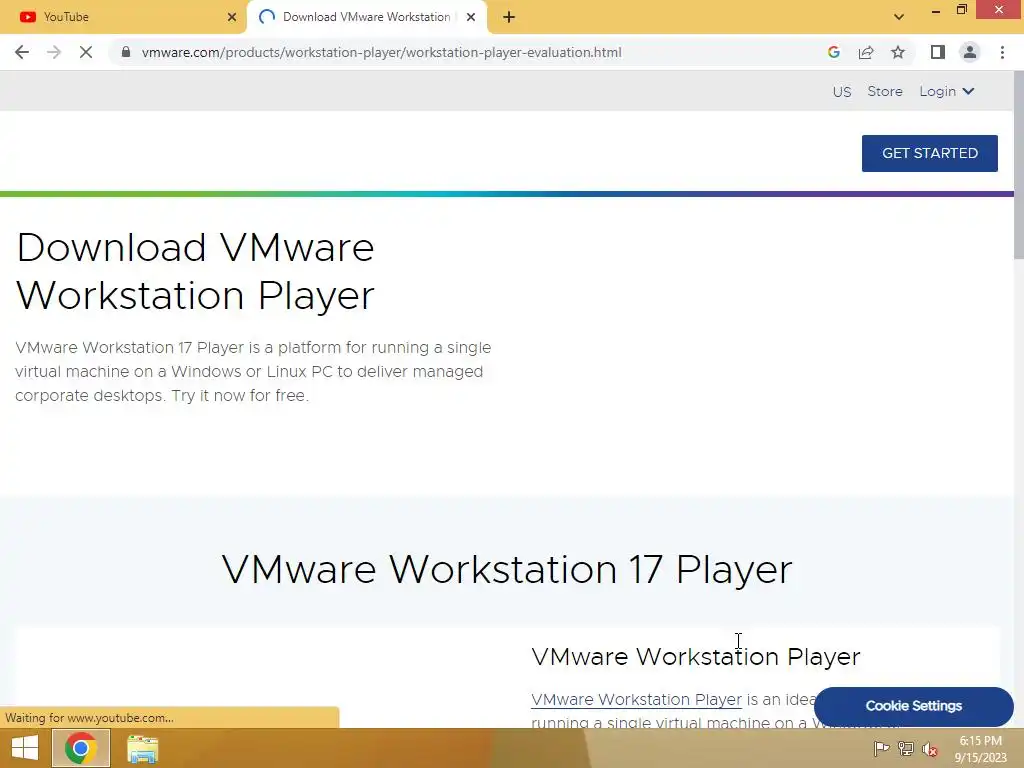Click the browser forward arrow
This screenshot has width=1024, height=768.
pos(54,52)
